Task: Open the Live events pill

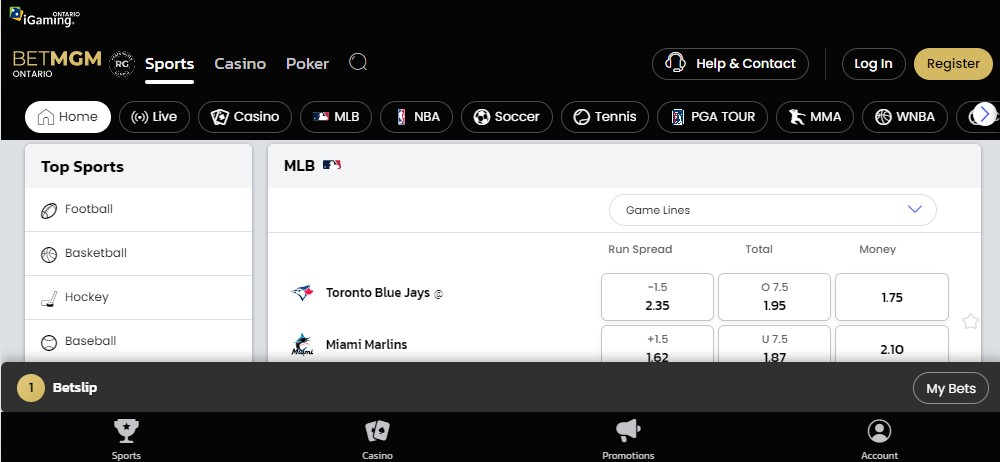Action: [x=154, y=117]
